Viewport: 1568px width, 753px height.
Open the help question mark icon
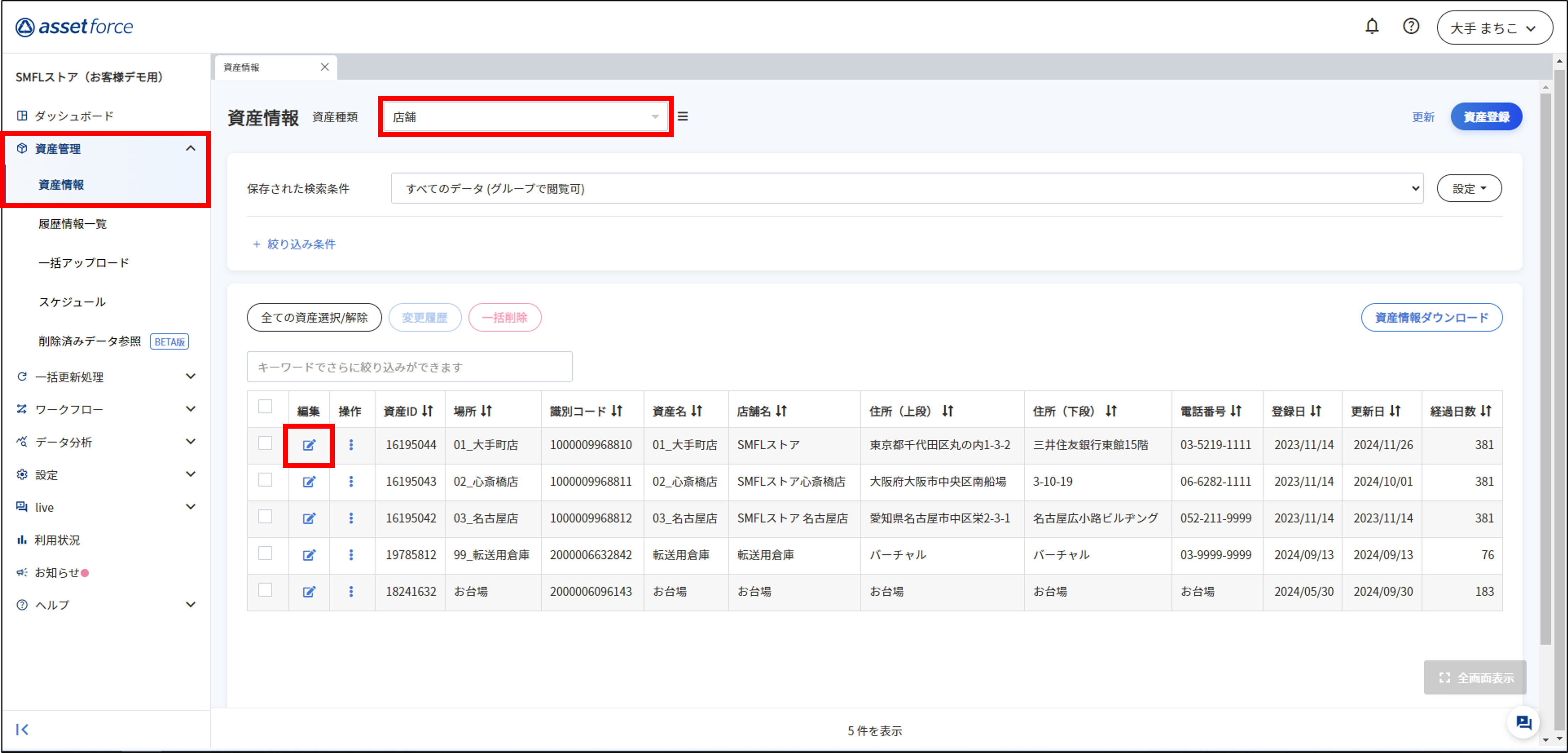(1411, 26)
